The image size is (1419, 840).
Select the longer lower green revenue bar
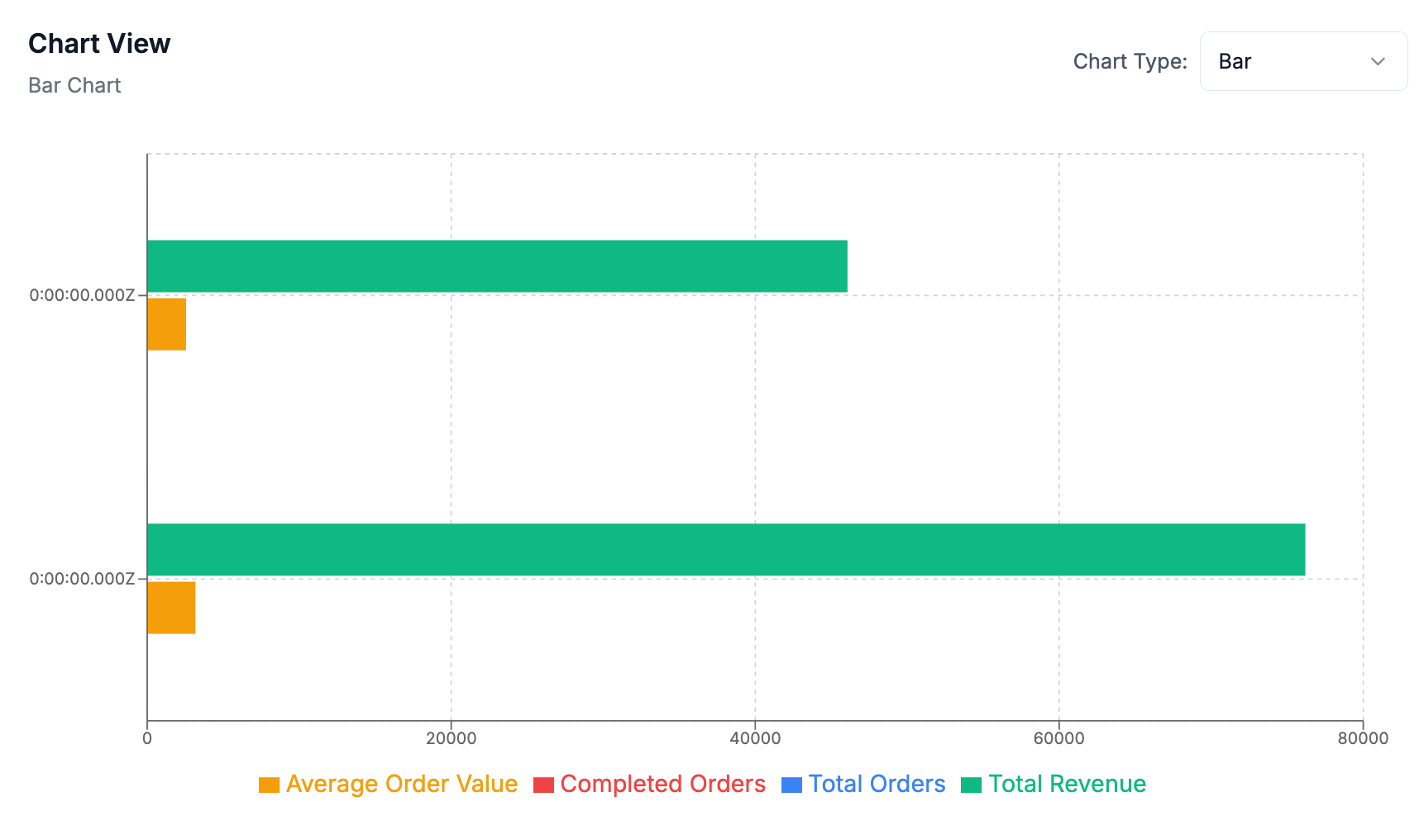click(725, 550)
